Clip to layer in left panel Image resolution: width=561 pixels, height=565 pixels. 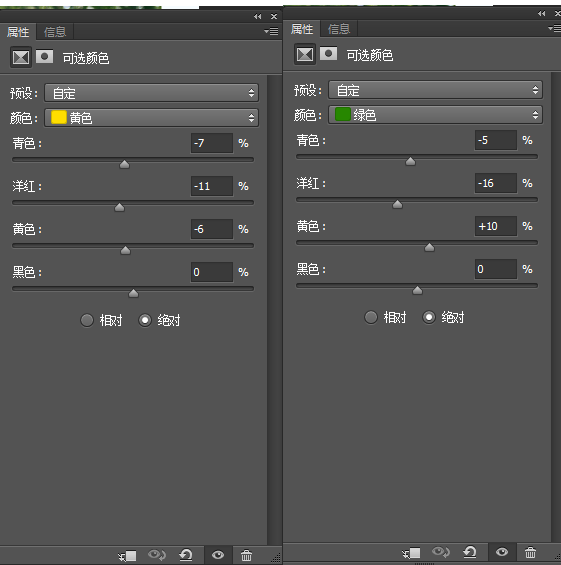pyautogui.click(x=128, y=555)
